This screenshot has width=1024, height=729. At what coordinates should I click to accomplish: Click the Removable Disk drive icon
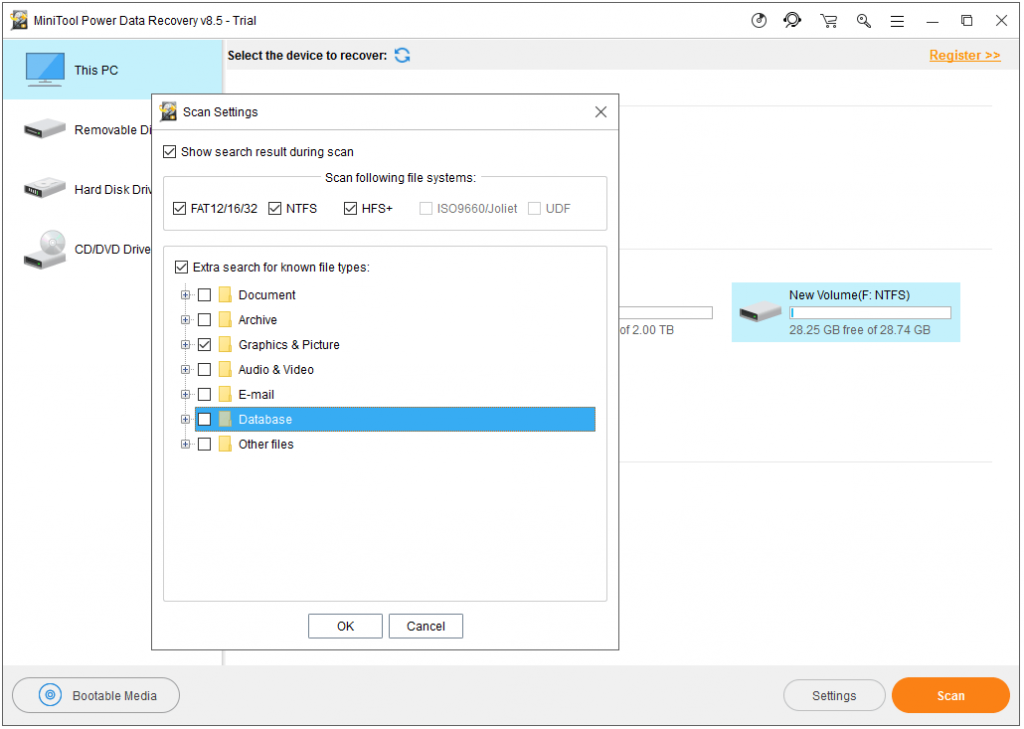(x=44, y=129)
